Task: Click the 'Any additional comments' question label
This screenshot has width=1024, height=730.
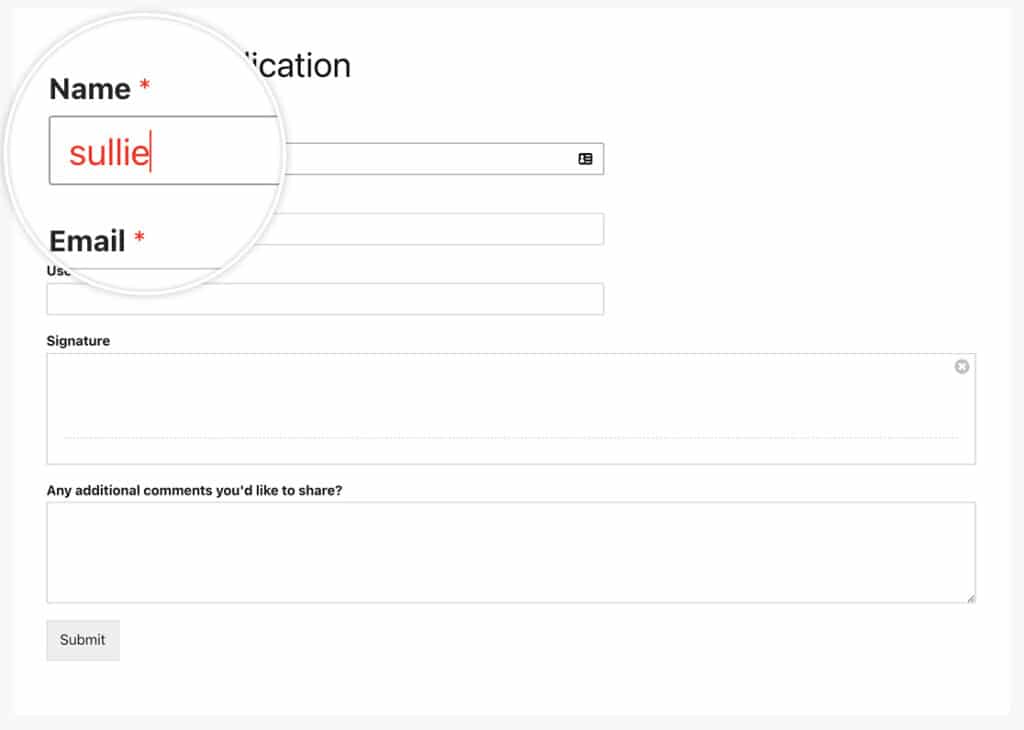Action: point(196,490)
